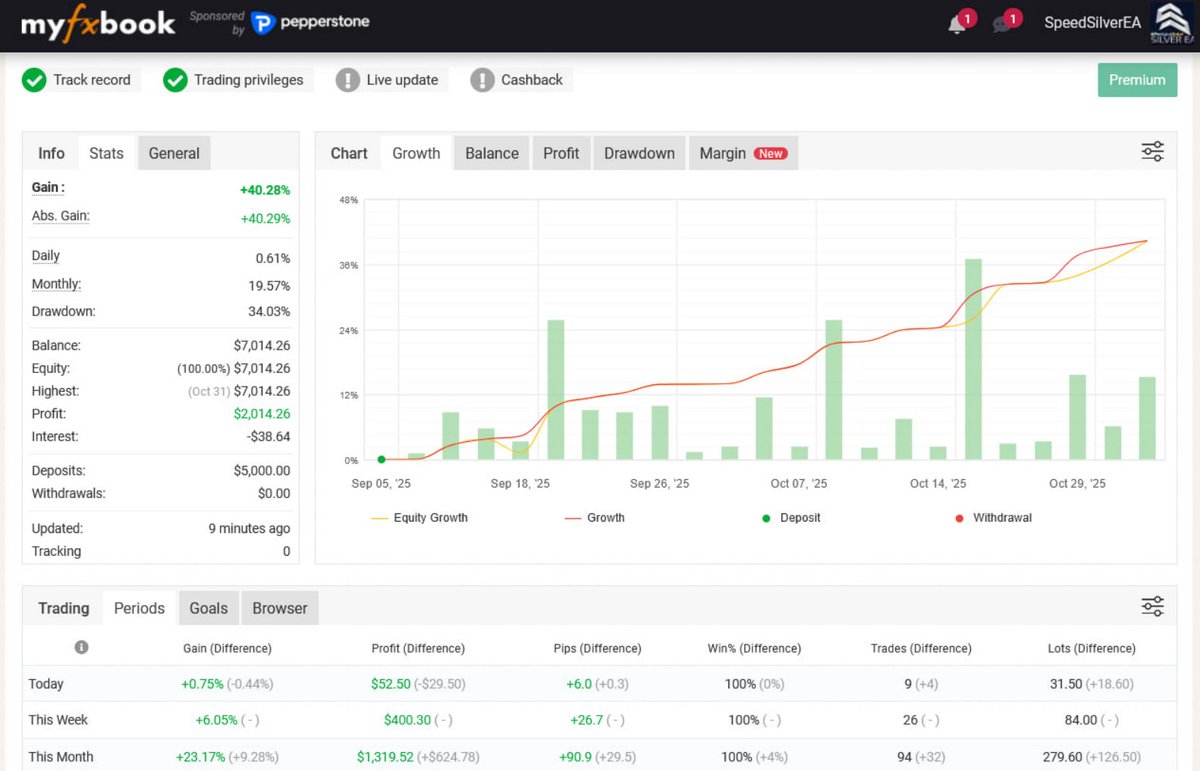Click the red New badge on Margin tab
The image size is (1200, 771).
click(771, 153)
